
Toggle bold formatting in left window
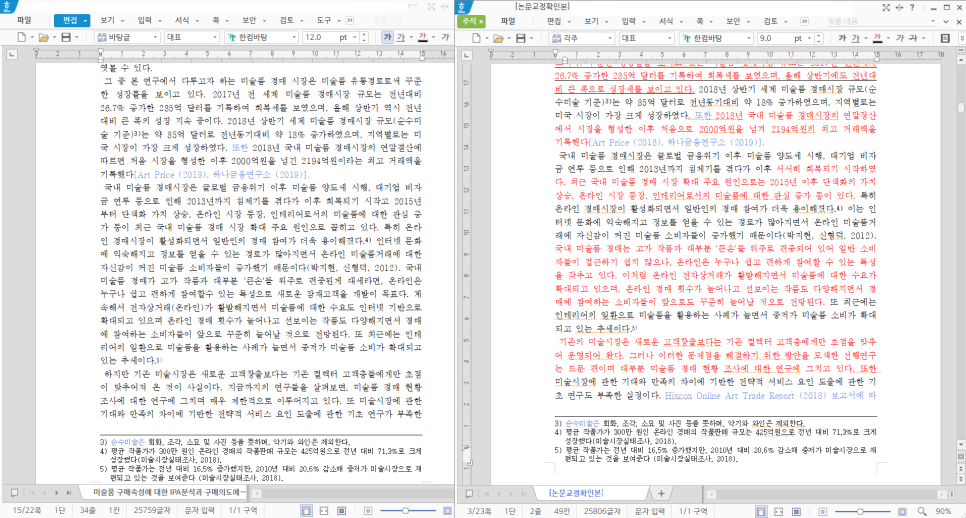[x=388, y=38]
